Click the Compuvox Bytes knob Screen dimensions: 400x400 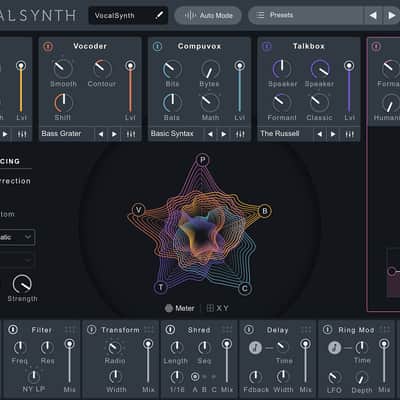210,69
